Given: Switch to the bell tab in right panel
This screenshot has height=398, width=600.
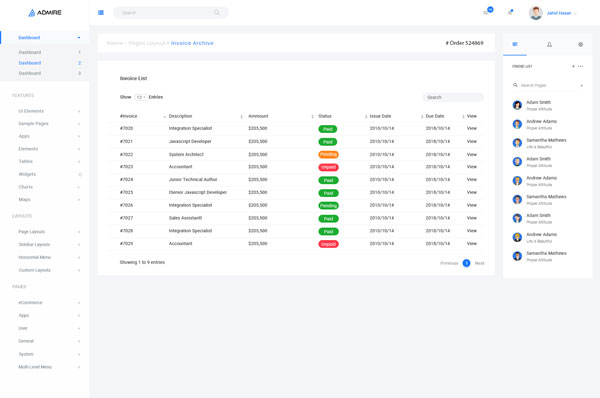Looking at the screenshot, I should click(x=549, y=45).
